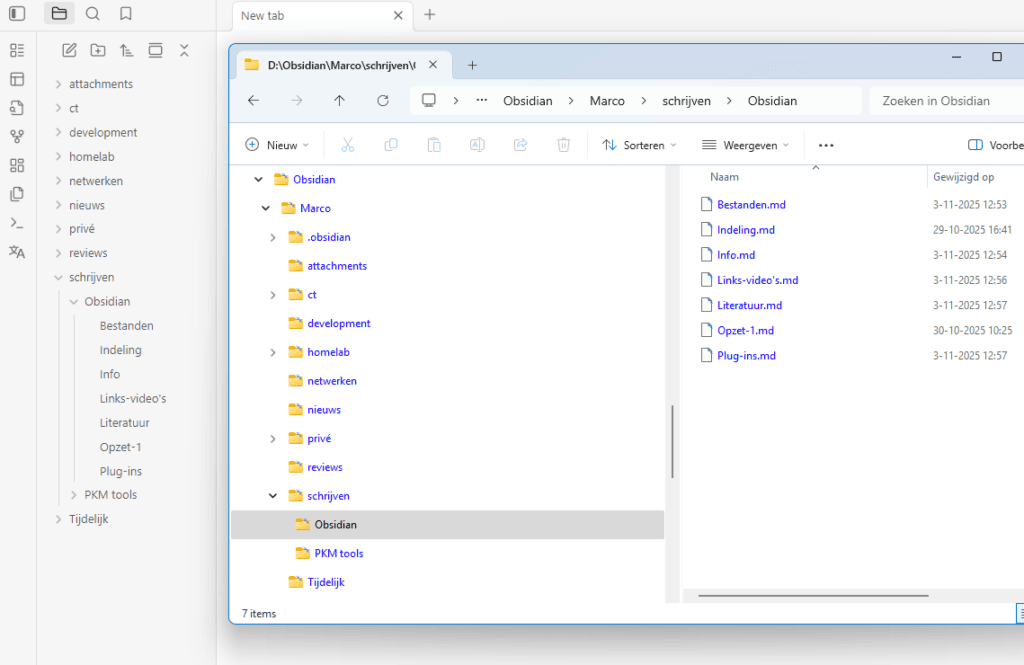
Task: Open the command palette ribbon icon
Action: click(x=17, y=223)
